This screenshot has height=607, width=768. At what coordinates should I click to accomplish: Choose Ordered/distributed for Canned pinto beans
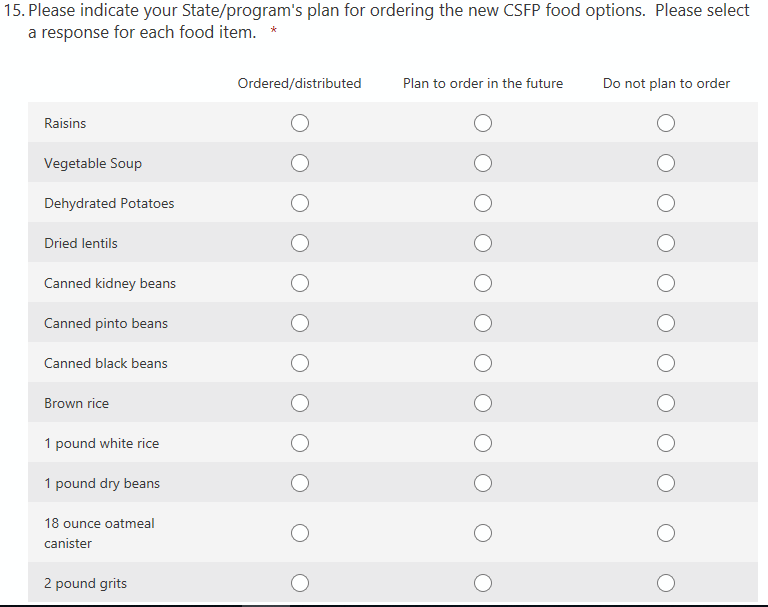(299, 323)
